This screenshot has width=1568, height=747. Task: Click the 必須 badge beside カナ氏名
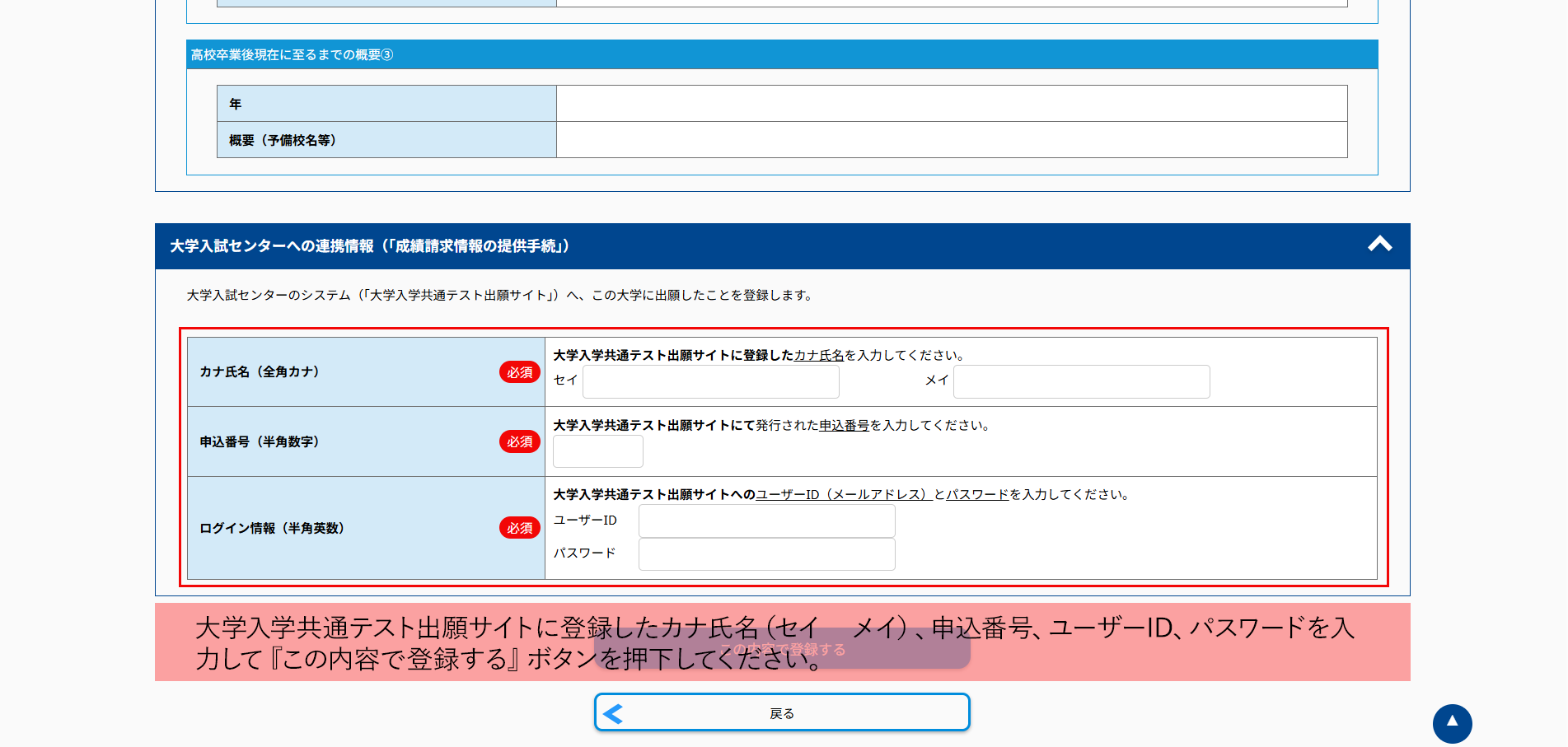pyautogui.click(x=519, y=372)
